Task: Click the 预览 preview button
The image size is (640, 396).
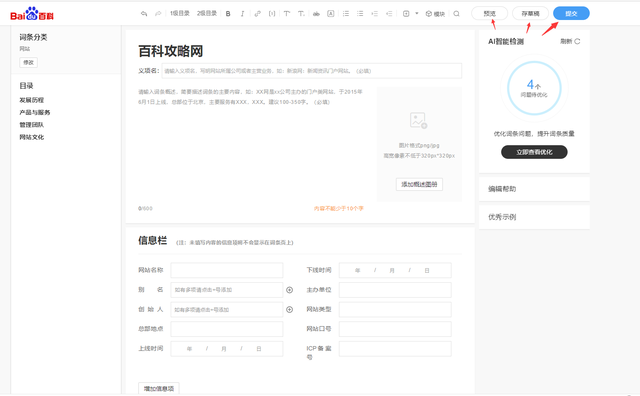Action: point(489,13)
